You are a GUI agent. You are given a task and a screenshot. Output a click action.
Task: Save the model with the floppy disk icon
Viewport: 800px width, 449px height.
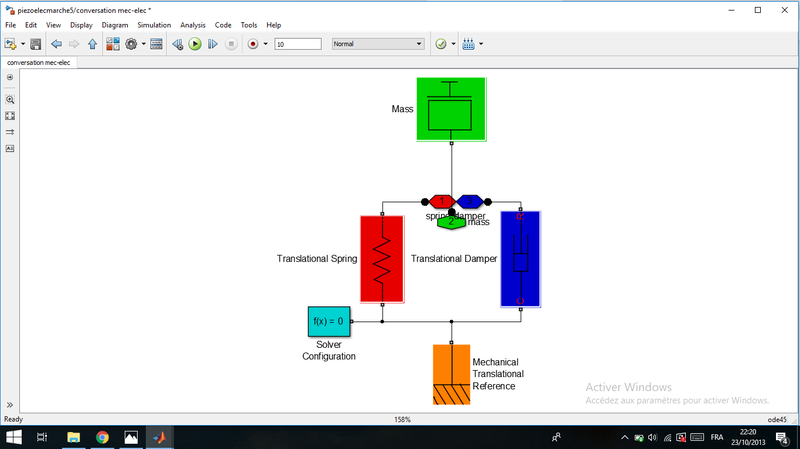pos(36,44)
